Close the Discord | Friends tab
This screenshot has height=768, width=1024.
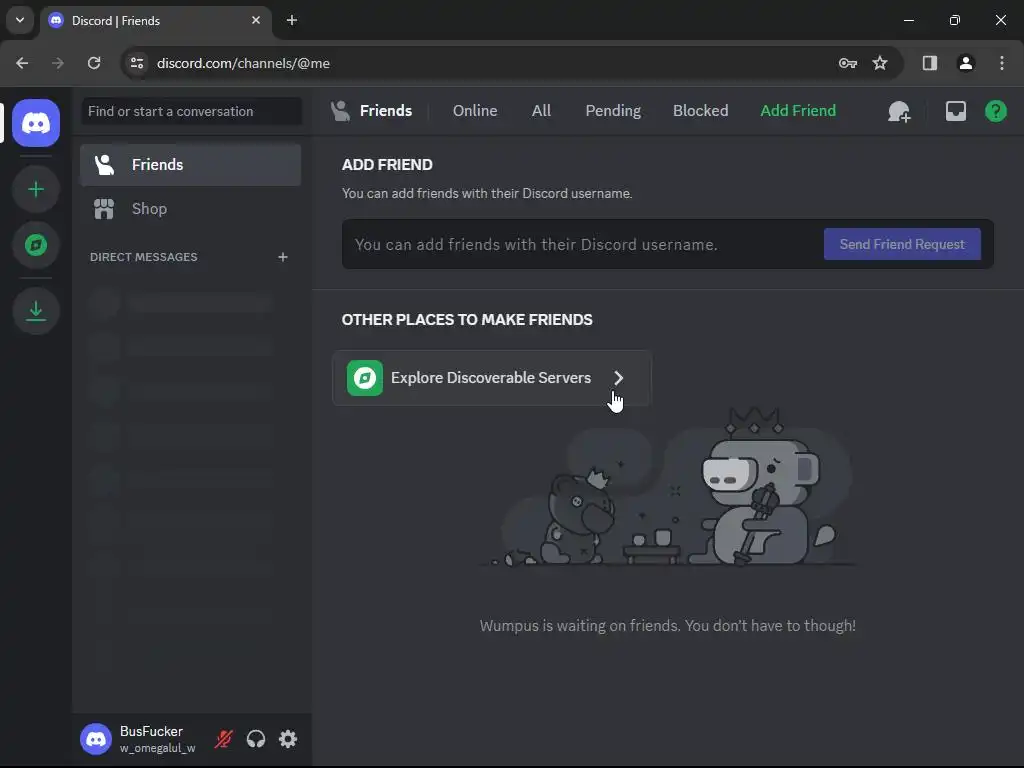point(256,20)
